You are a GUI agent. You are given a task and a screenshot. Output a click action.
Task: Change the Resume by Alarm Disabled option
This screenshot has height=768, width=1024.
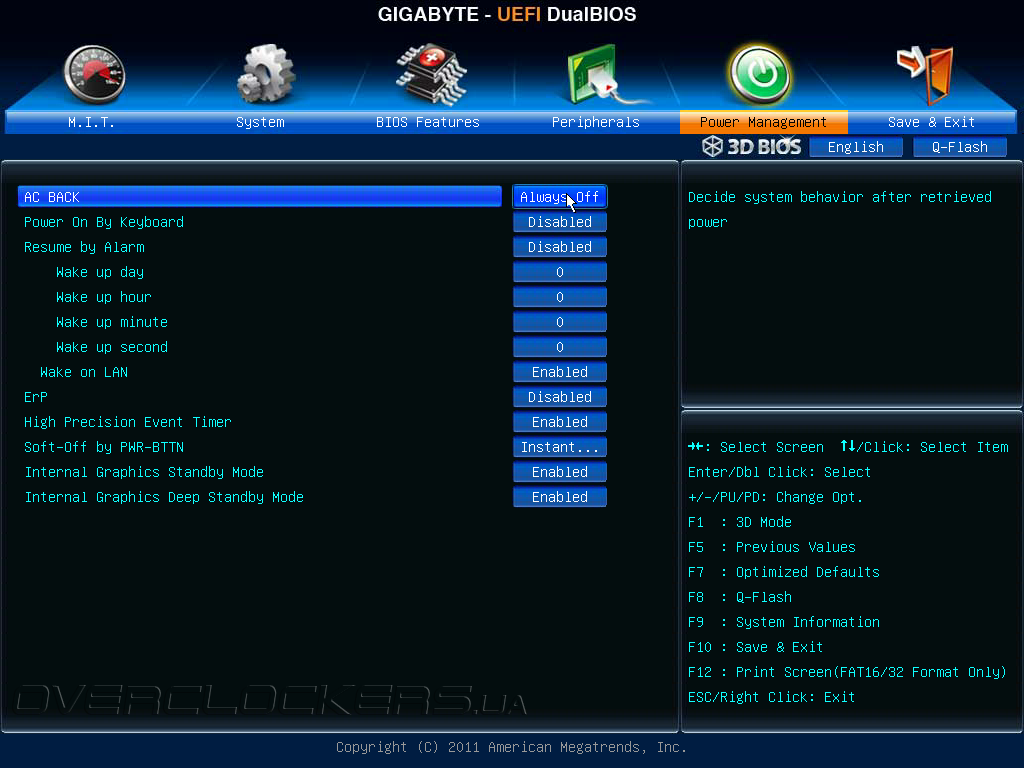coord(560,247)
